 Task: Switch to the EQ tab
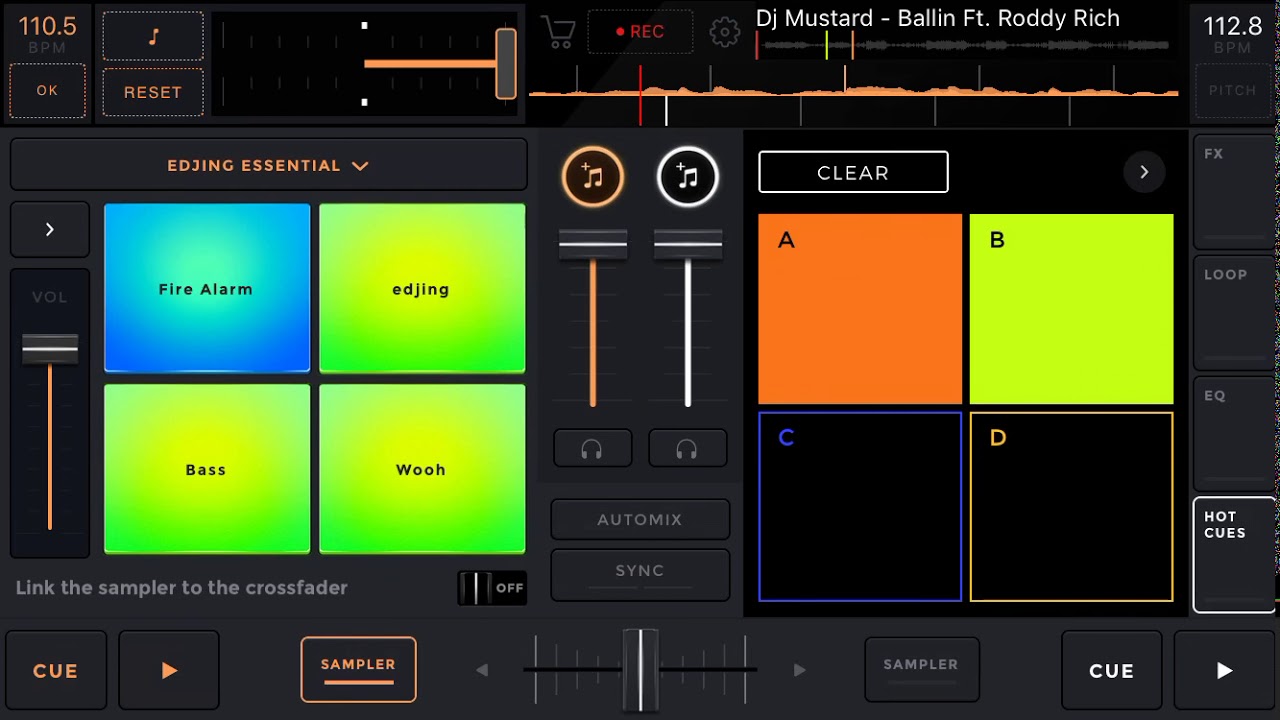[x=1234, y=433]
